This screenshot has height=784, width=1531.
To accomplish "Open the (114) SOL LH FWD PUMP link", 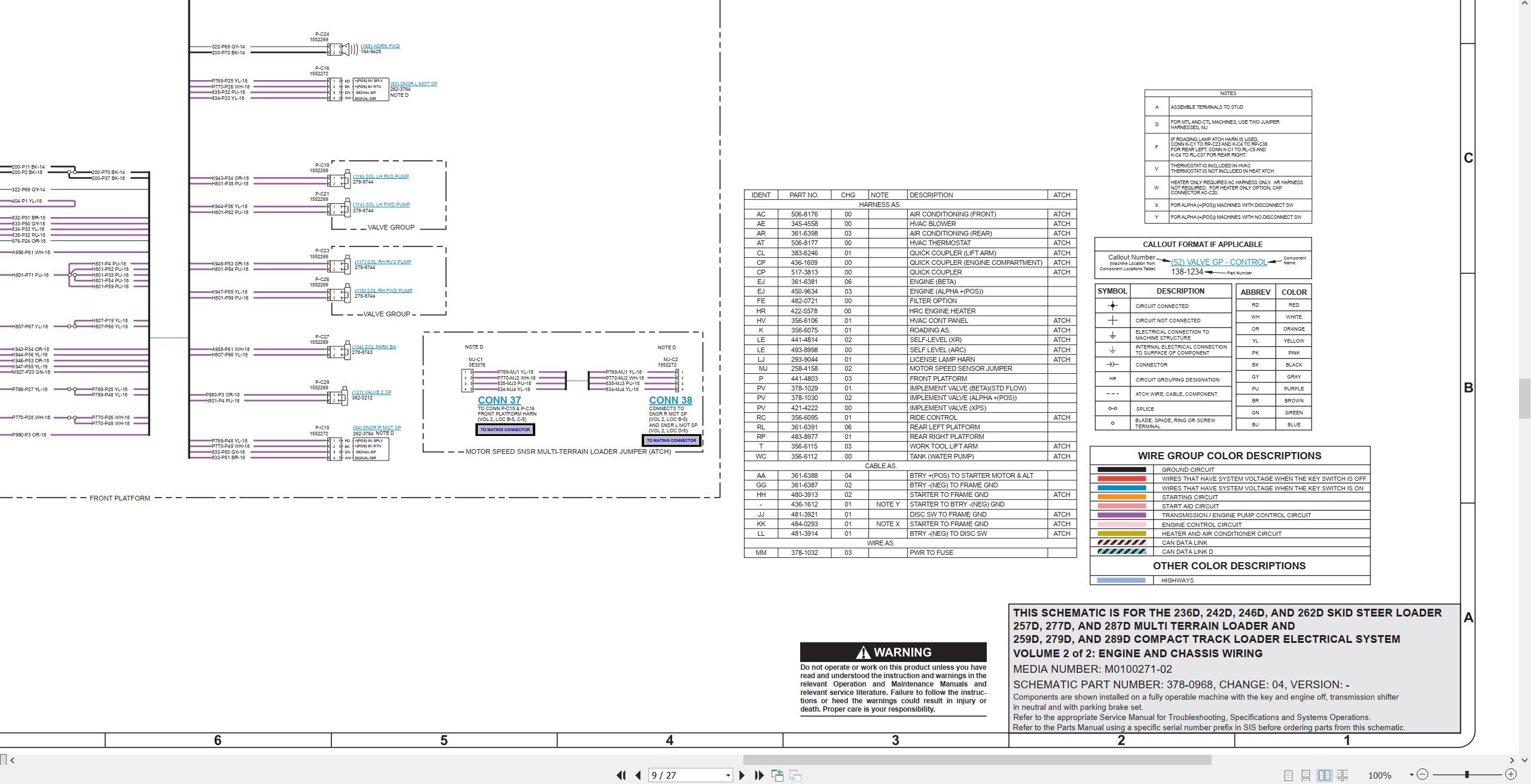I will click(x=382, y=205).
